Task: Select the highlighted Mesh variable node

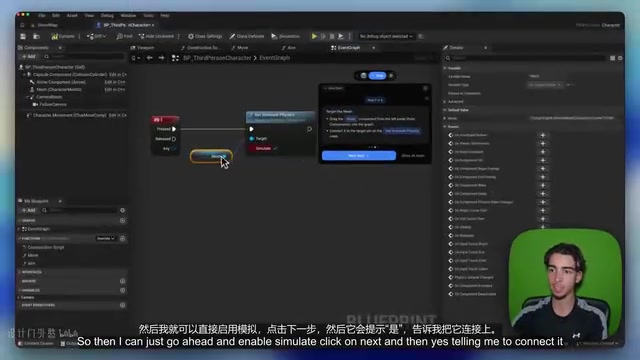Action: point(211,156)
